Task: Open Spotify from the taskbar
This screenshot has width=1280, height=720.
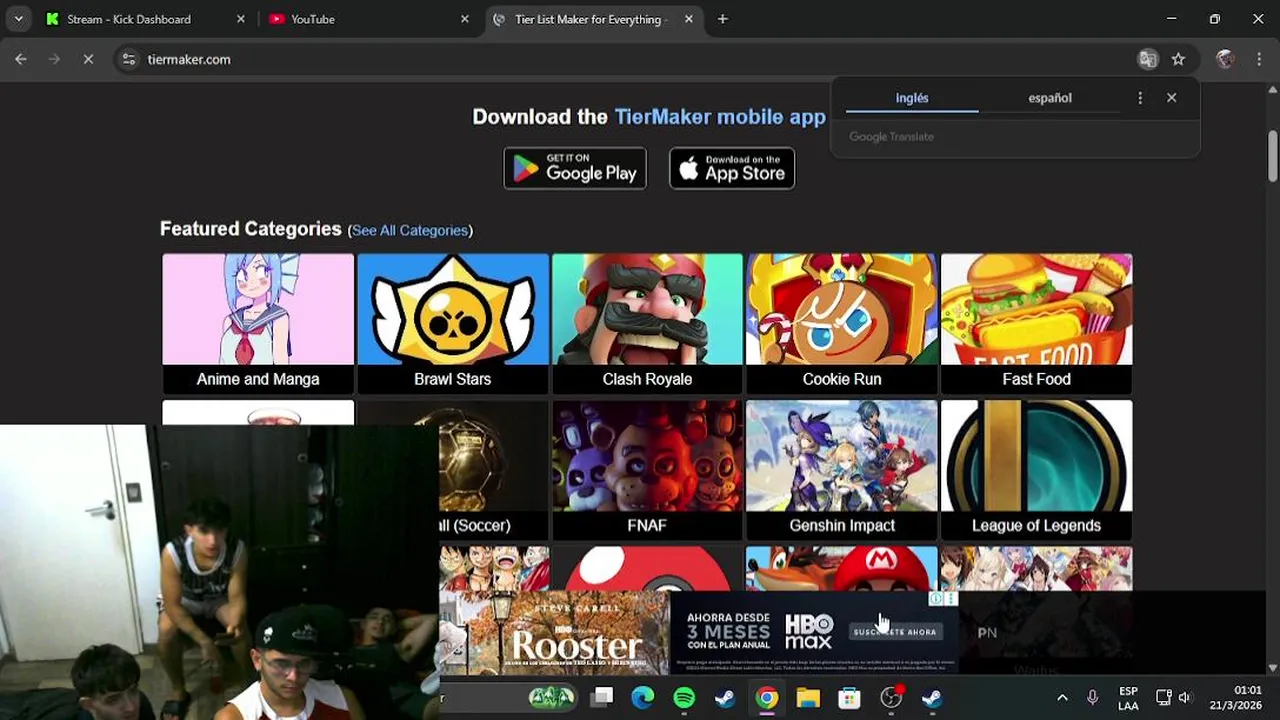Action: (x=684, y=698)
